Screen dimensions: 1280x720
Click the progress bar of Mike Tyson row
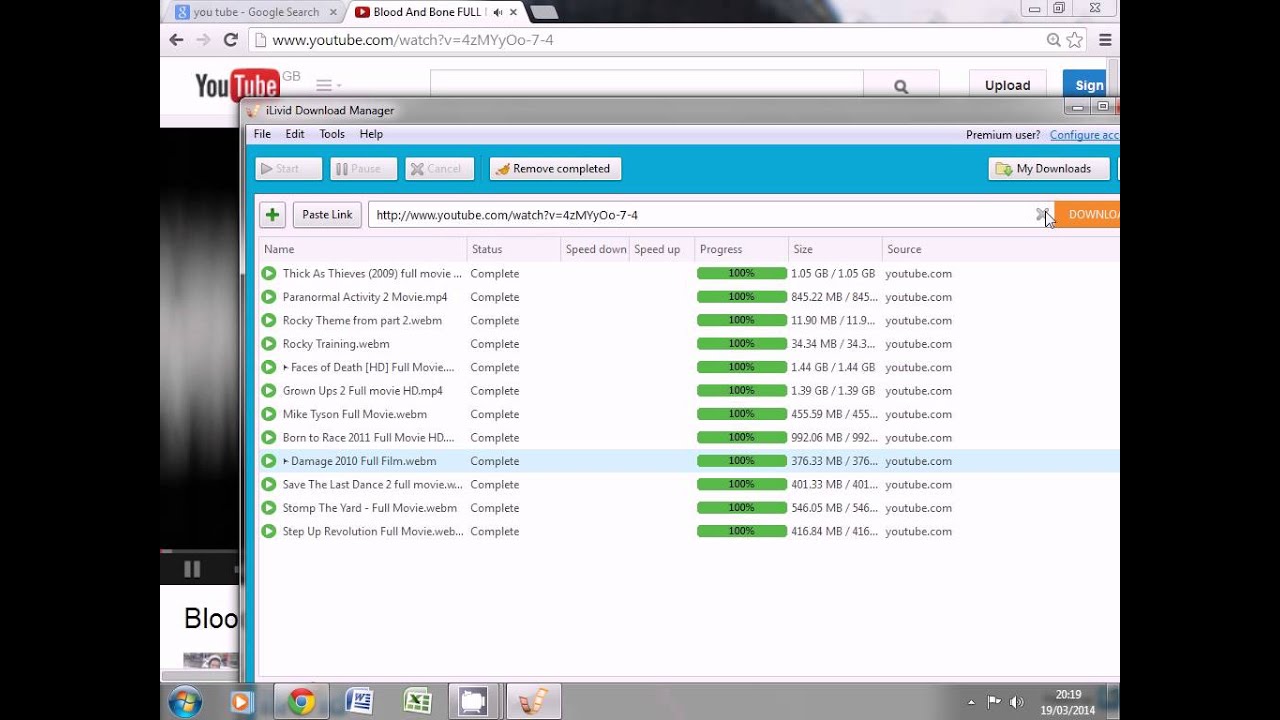(742, 414)
